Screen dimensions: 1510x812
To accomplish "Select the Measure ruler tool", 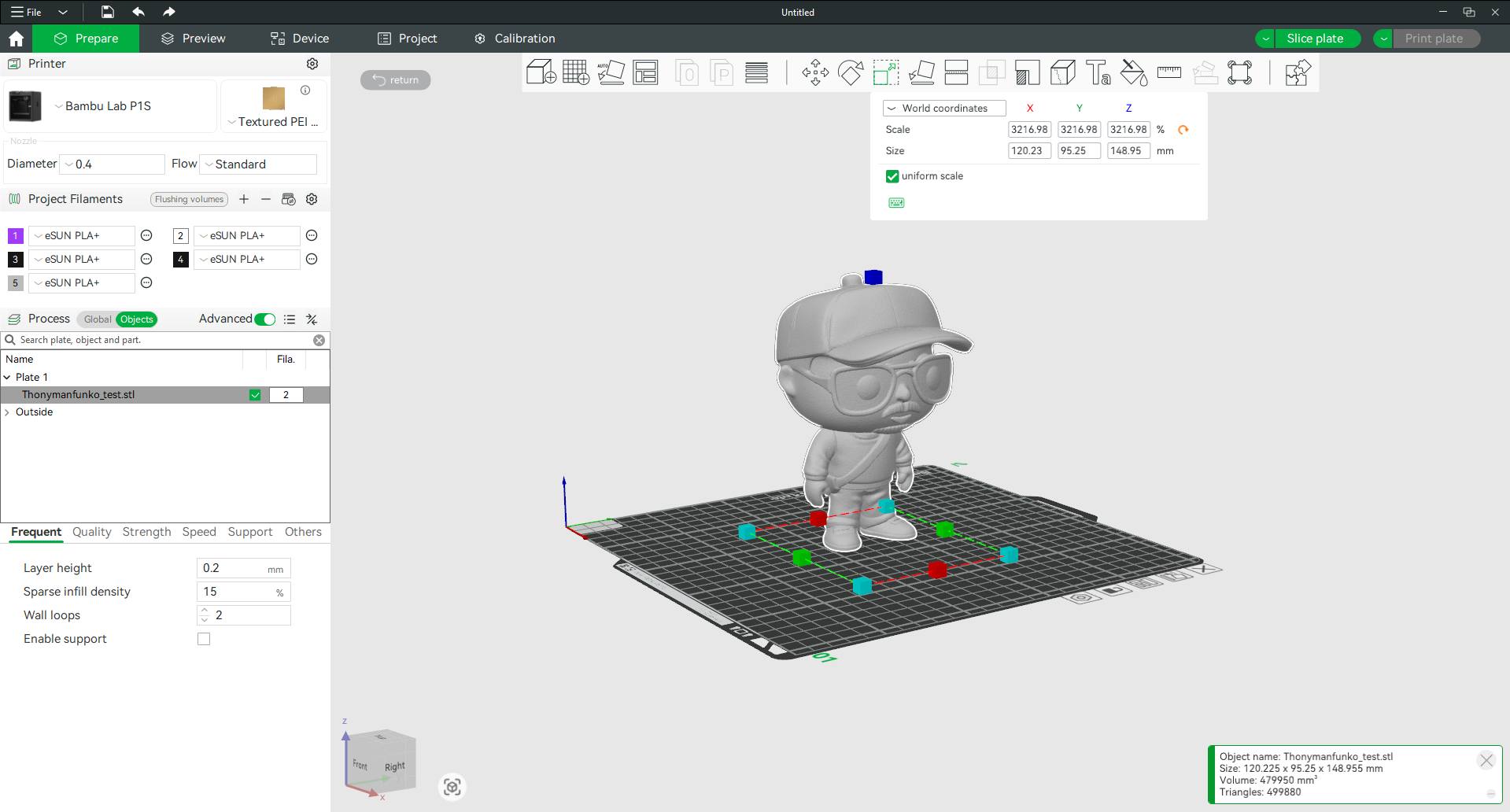I will (1168, 72).
